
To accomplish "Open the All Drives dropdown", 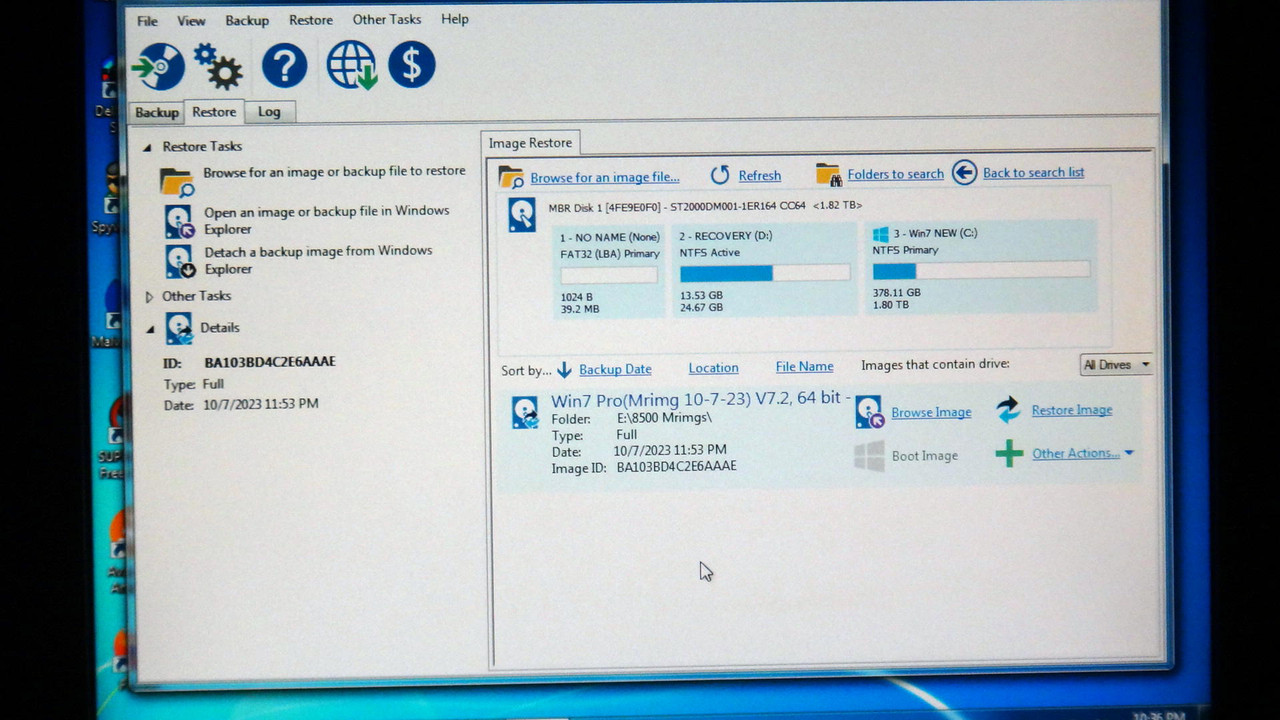I will point(1116,365).
